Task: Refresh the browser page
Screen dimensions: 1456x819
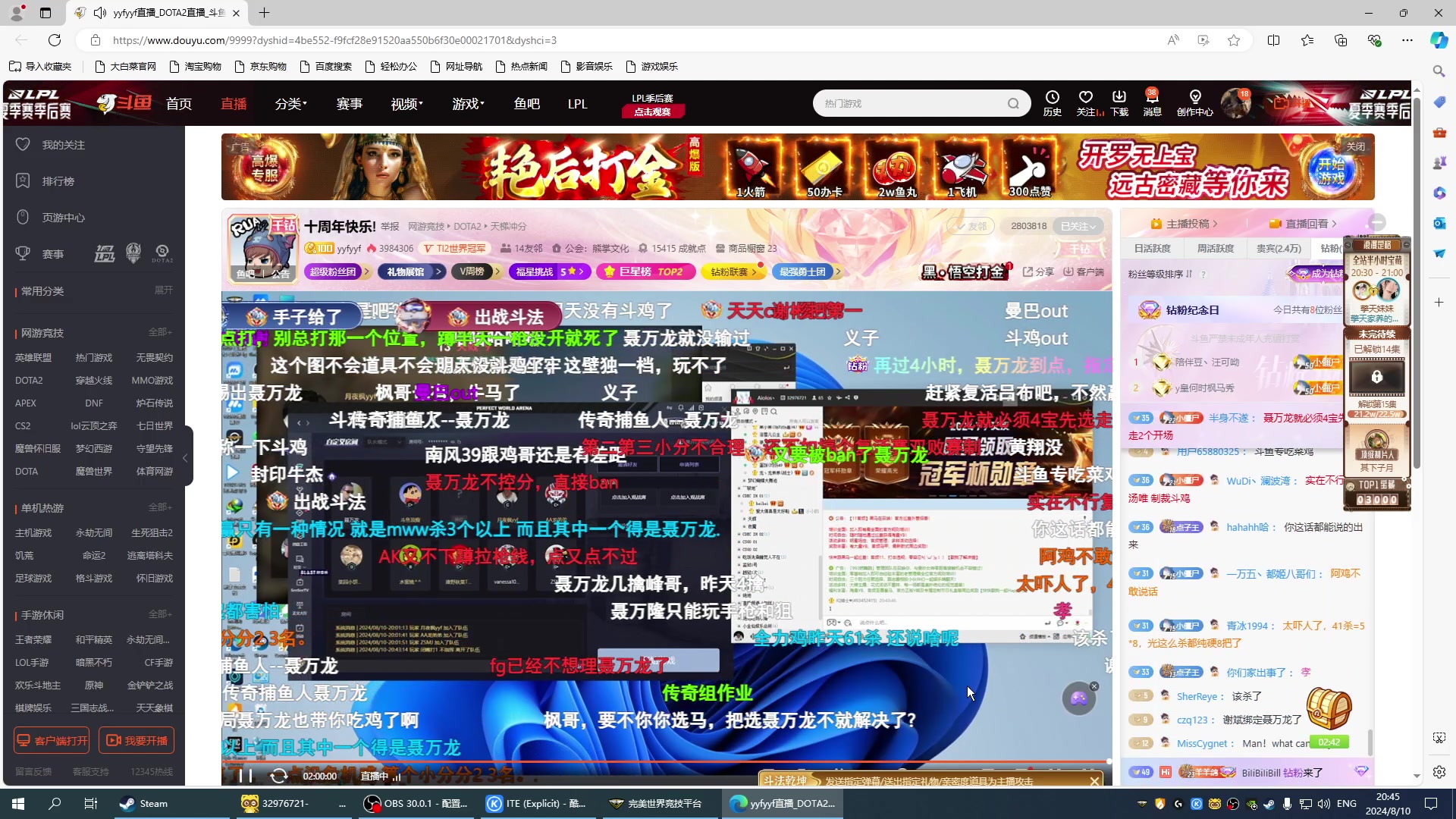Action: click(x=54, y=40)
